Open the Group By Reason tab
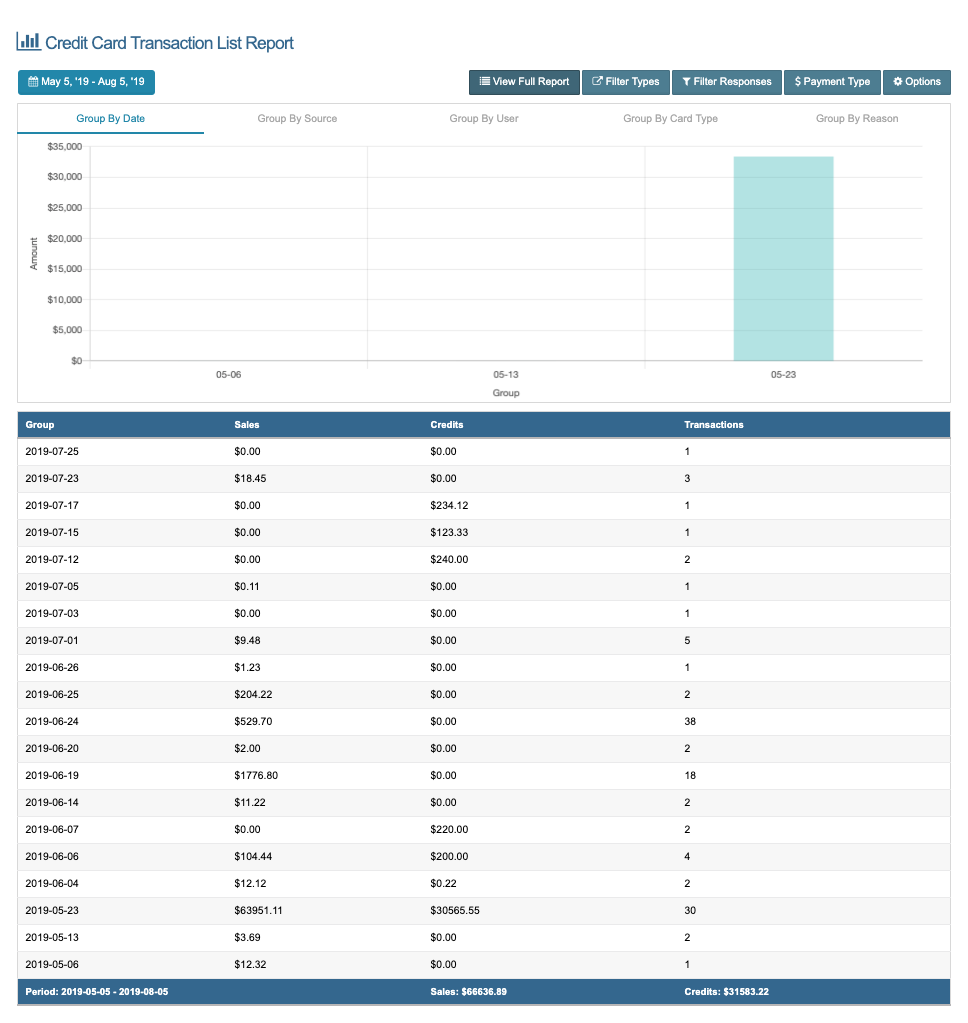The height and width of the screenshot is (1023, 968). click(857, 118)
